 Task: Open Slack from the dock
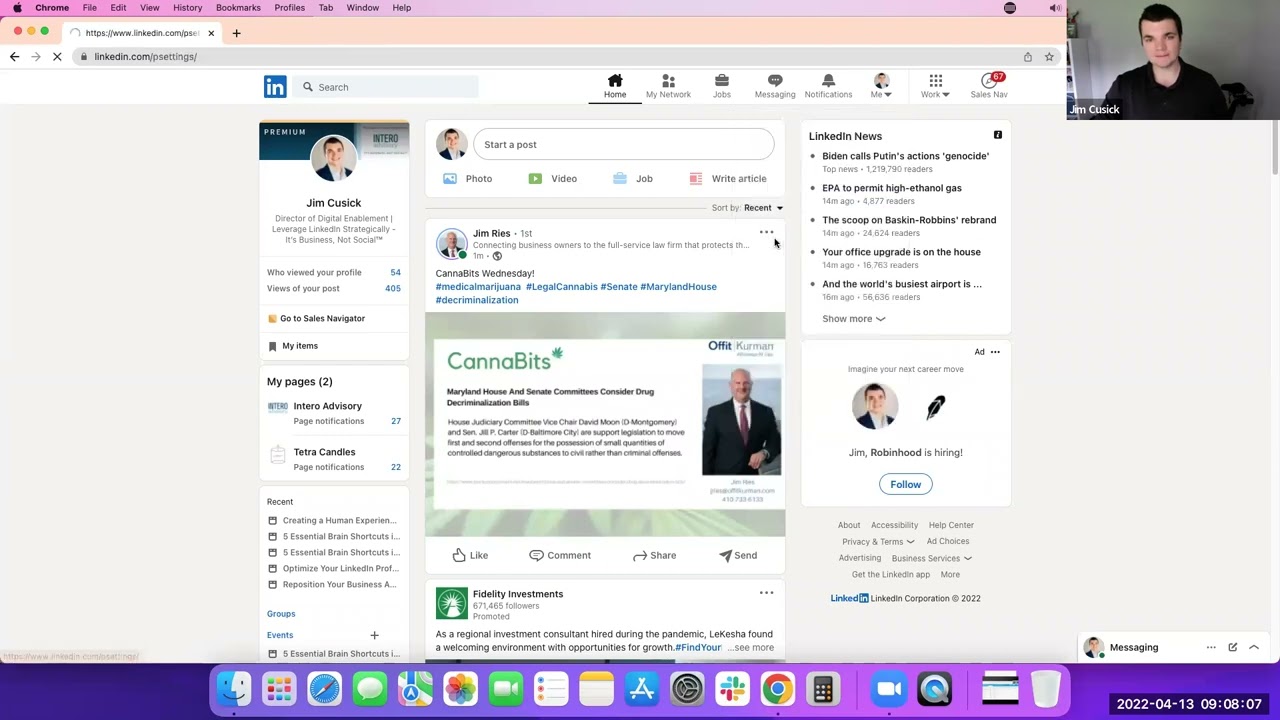(732, 689)
